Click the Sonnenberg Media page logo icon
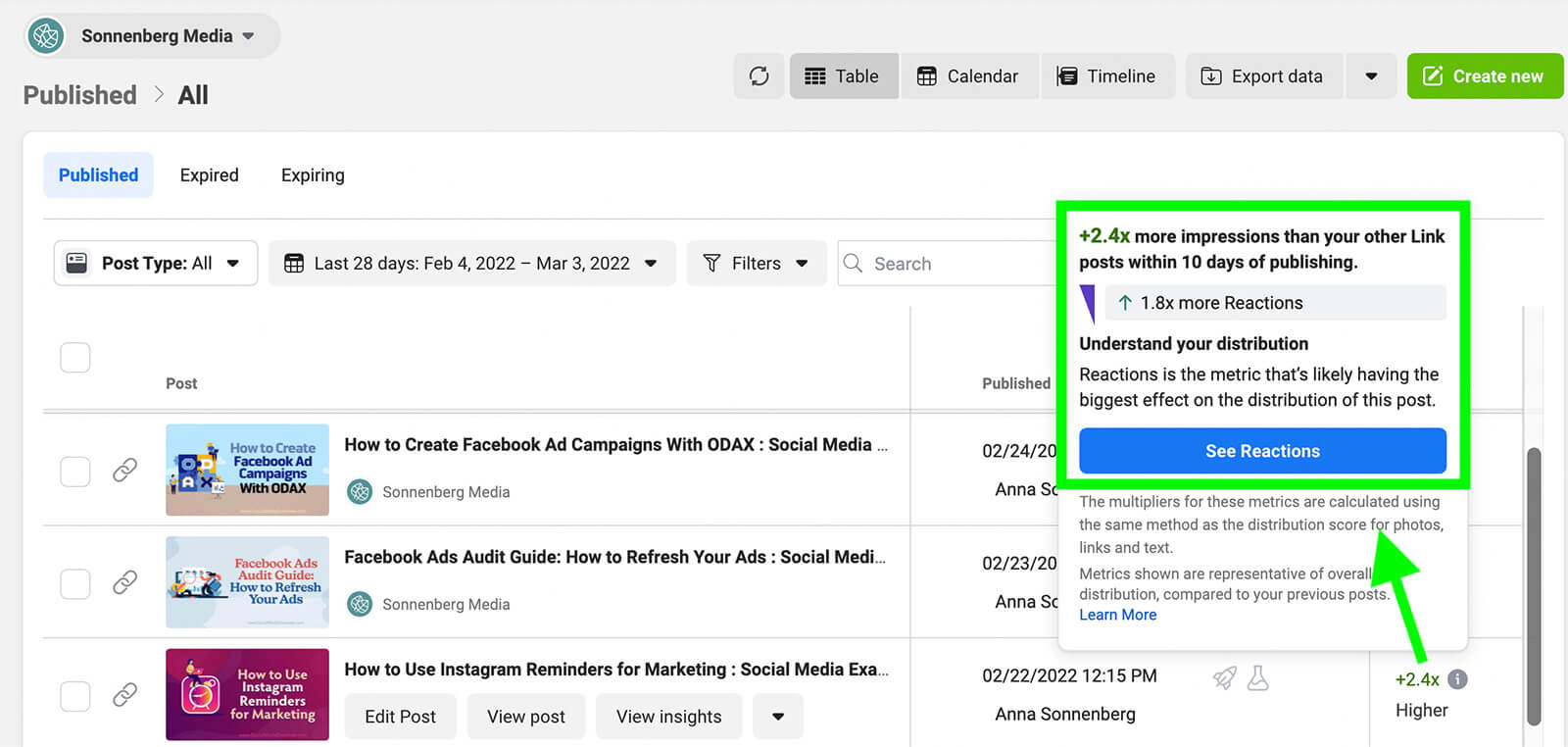Screen dimensions: 1568x747 [x=46, y=36]
